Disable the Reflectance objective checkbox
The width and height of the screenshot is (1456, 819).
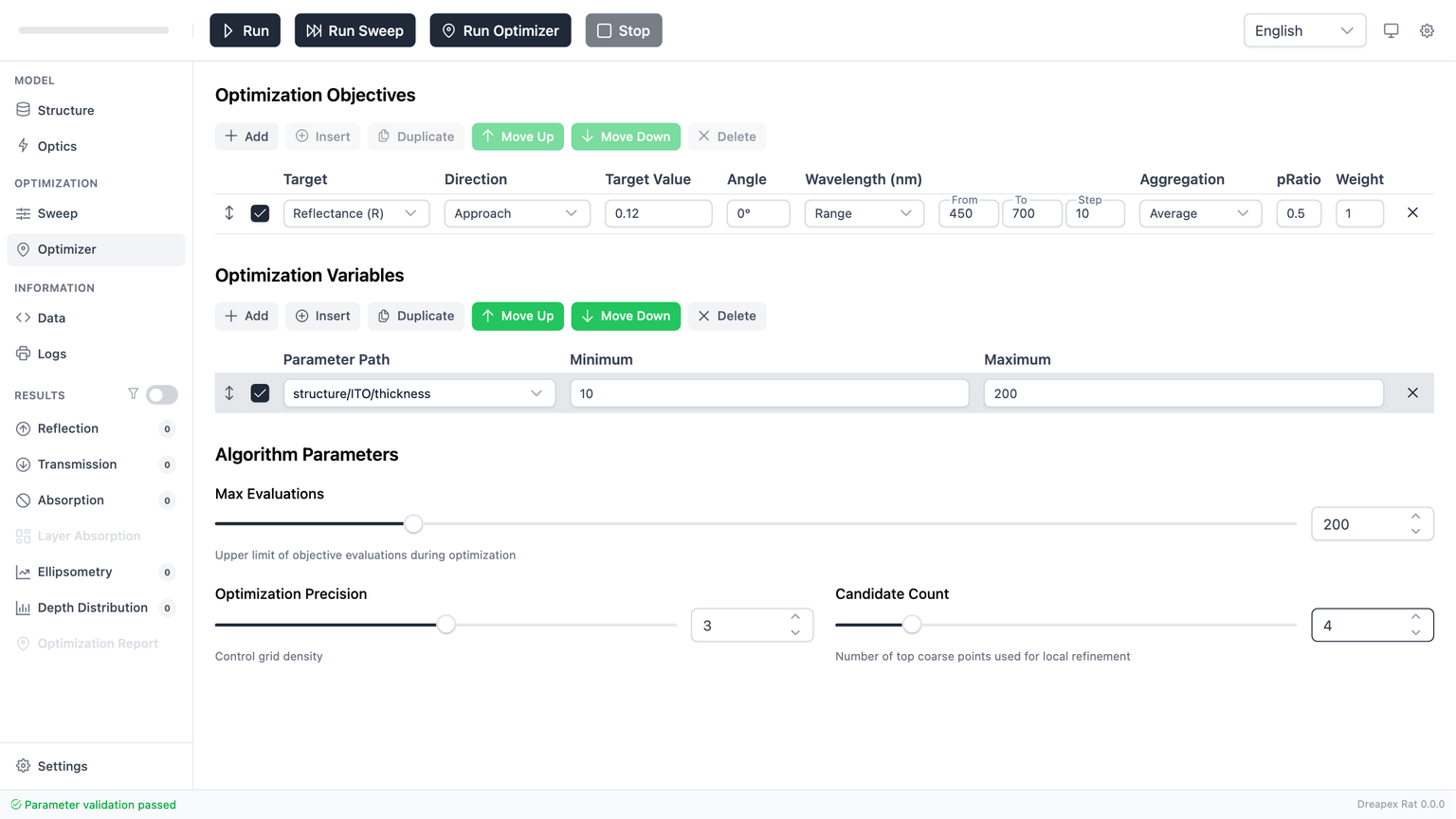click(x=260, y=213)
